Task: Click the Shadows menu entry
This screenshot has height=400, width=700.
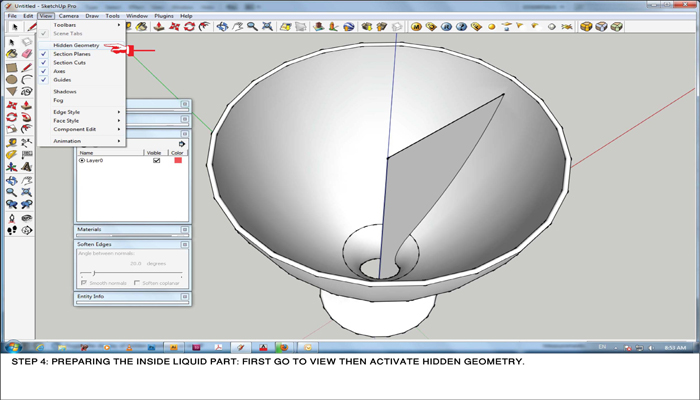Action: coord(64,91)
